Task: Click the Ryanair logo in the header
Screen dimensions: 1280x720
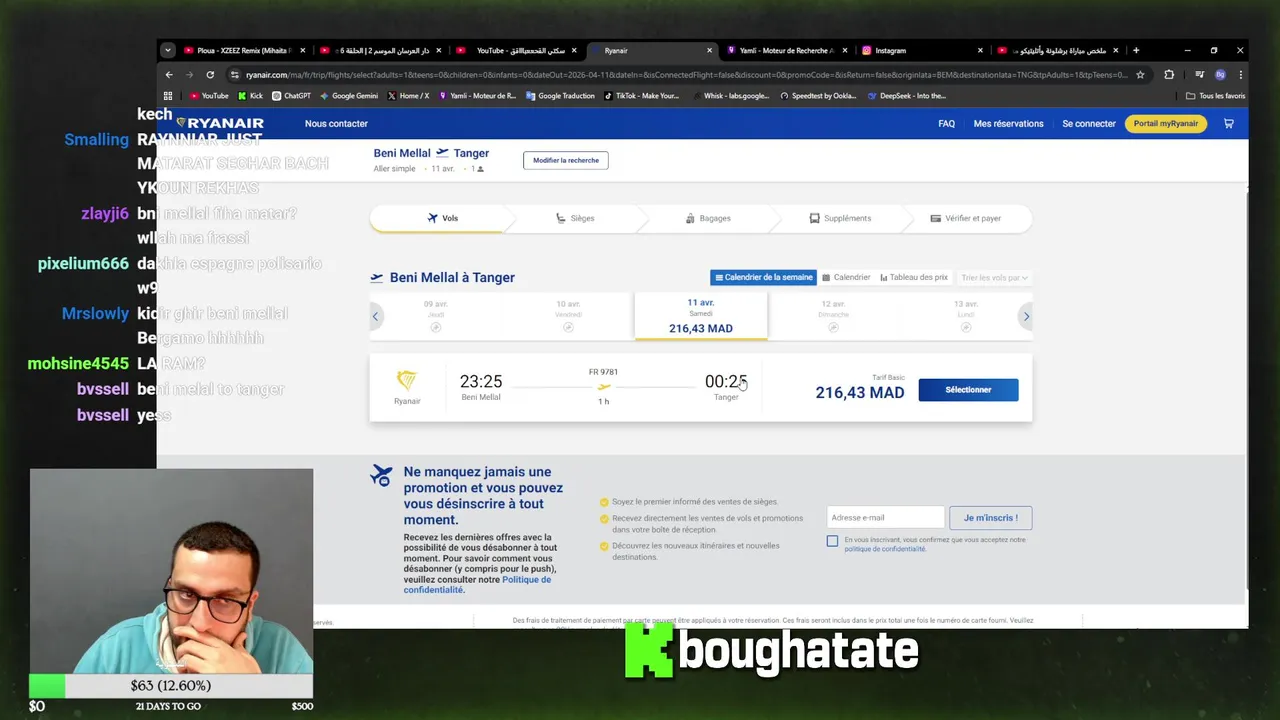Action: point(220,123)
